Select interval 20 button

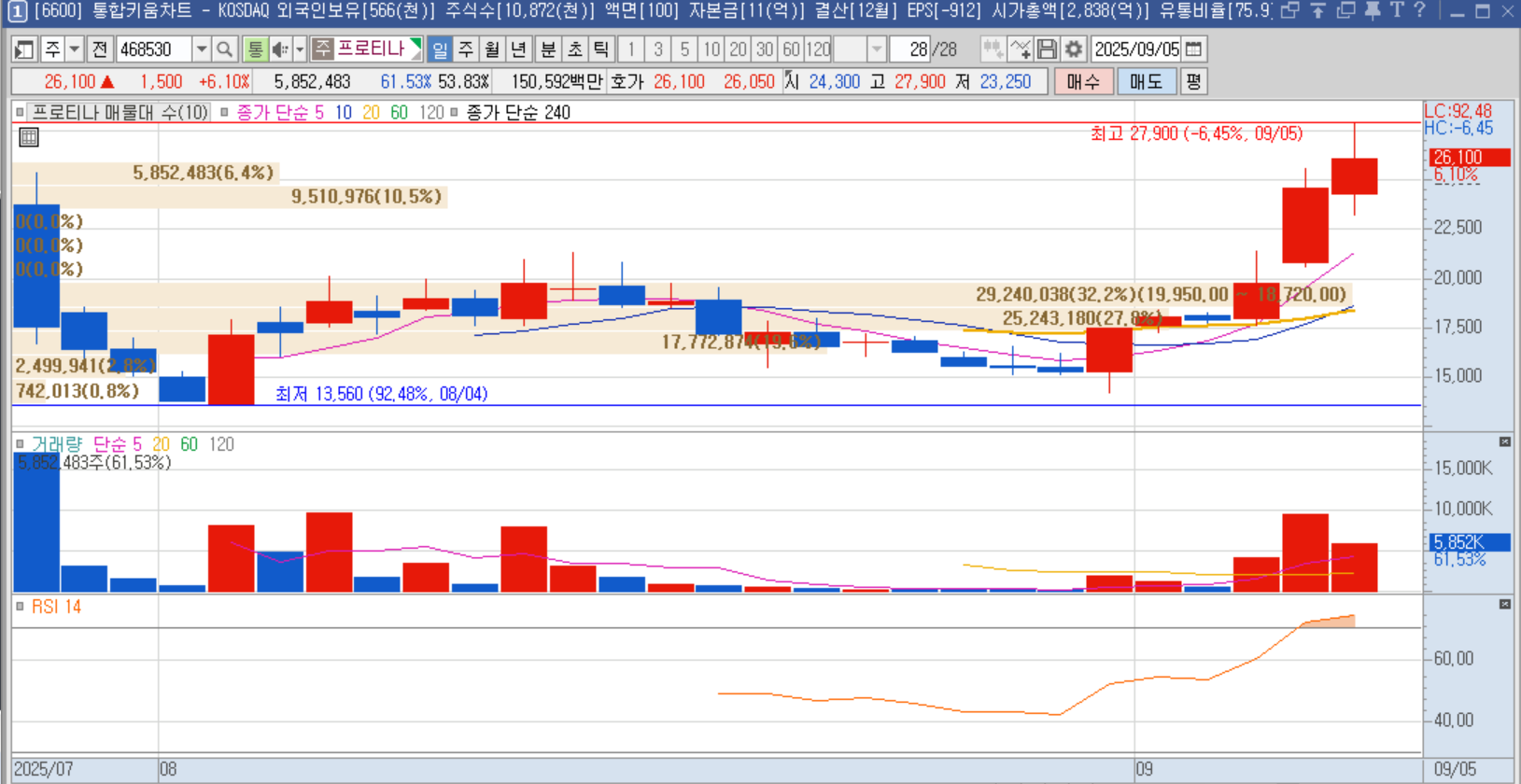739,49
